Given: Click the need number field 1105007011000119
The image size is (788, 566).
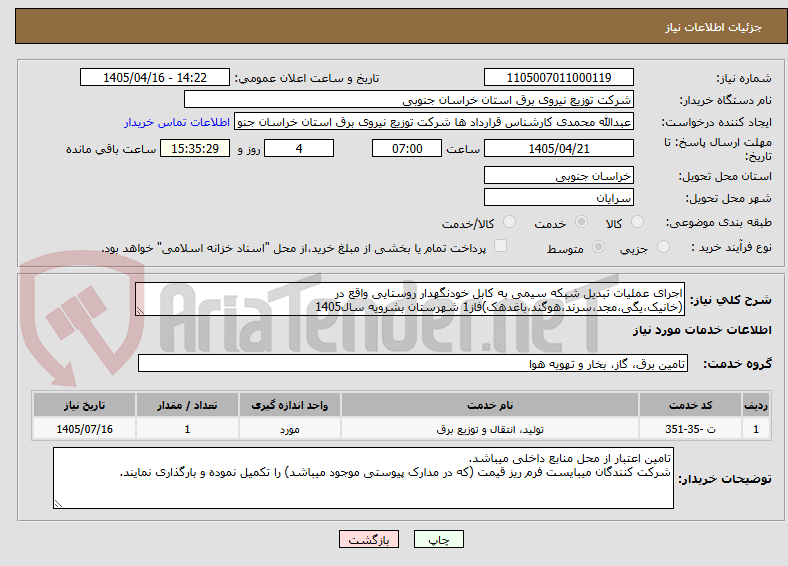Looking at the screenshot, I should (x=558, y=77).
